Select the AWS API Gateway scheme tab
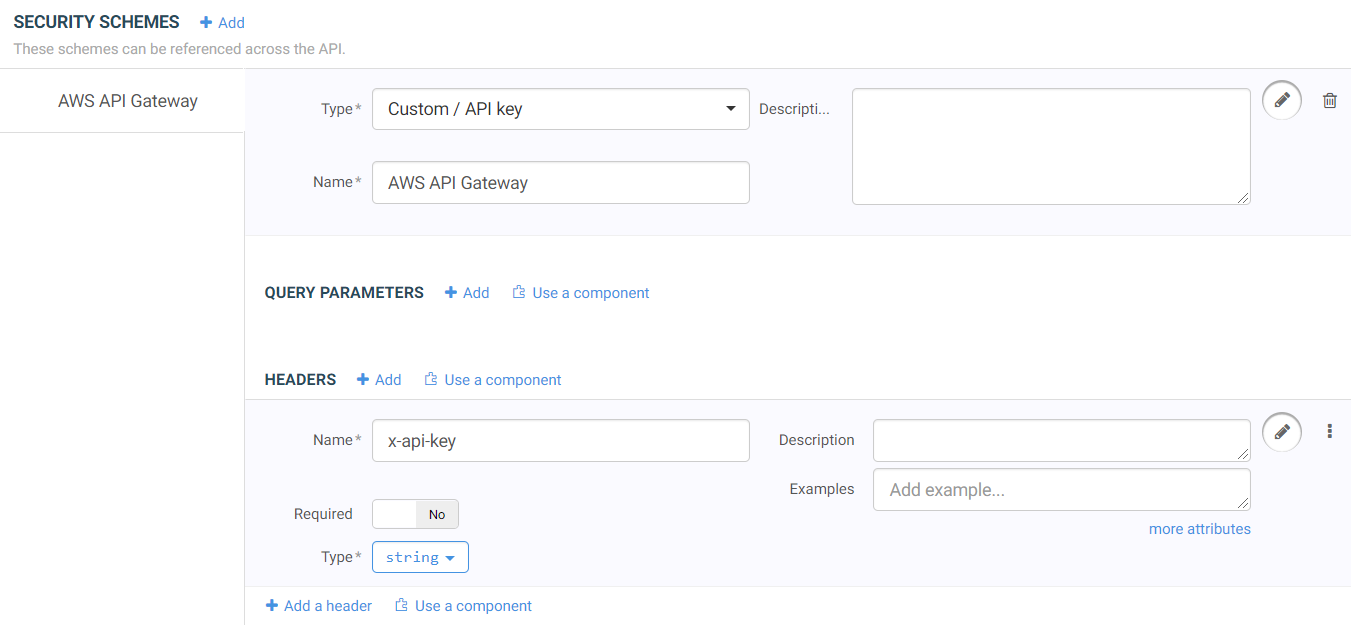Viewport: 1351px width, 636px height. point(127,101)
